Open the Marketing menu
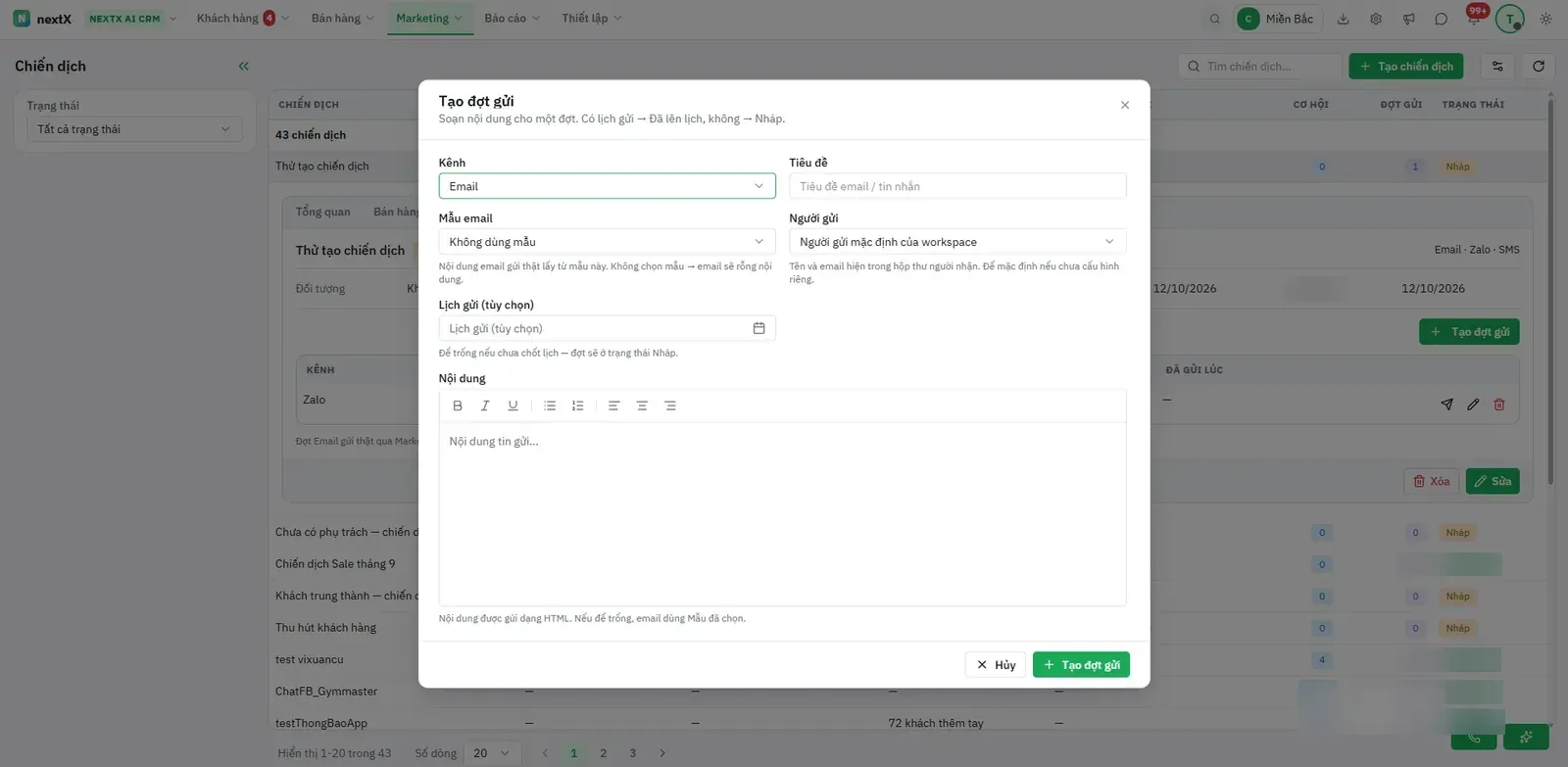1568x767 pixels. [x=429, y=18]
